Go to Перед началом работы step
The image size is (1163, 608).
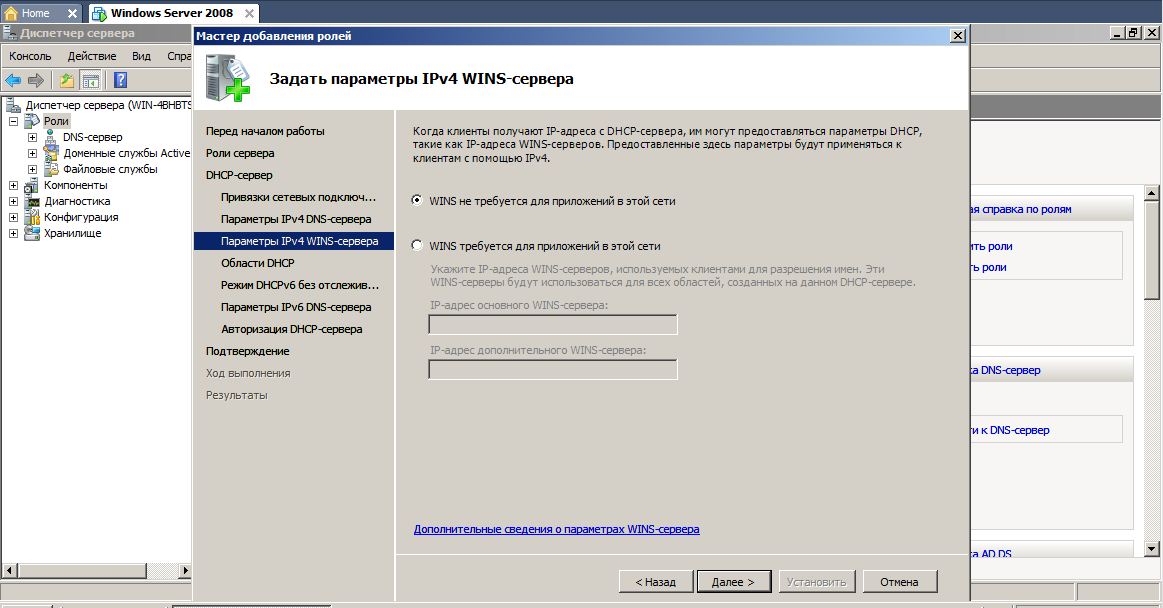pyautogui.click(x=266, y=131)
